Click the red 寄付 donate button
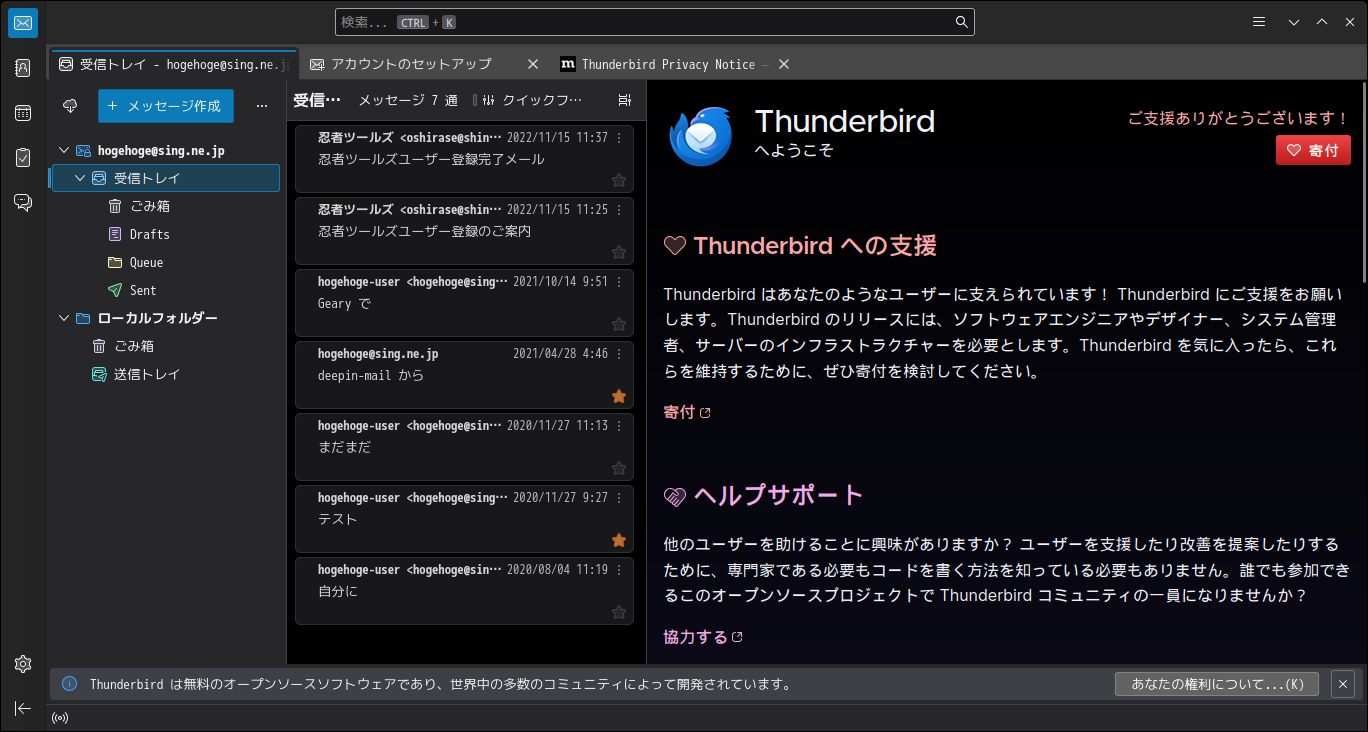Screen dimensions: 1368x732 (x=1313, y=150)
